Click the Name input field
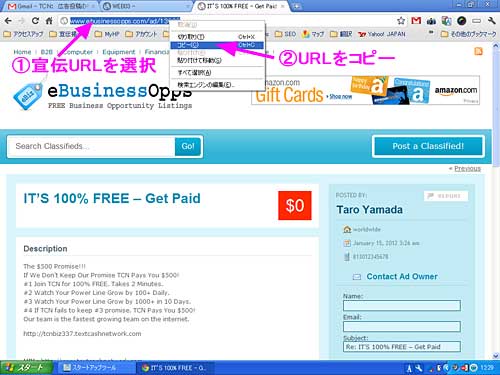 point(402,305)
